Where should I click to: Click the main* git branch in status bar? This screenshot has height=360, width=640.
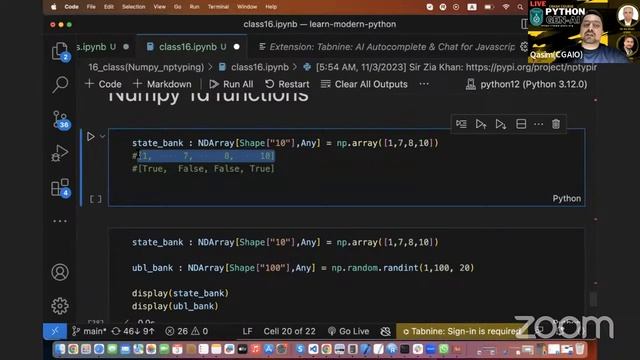coord(89,331)
